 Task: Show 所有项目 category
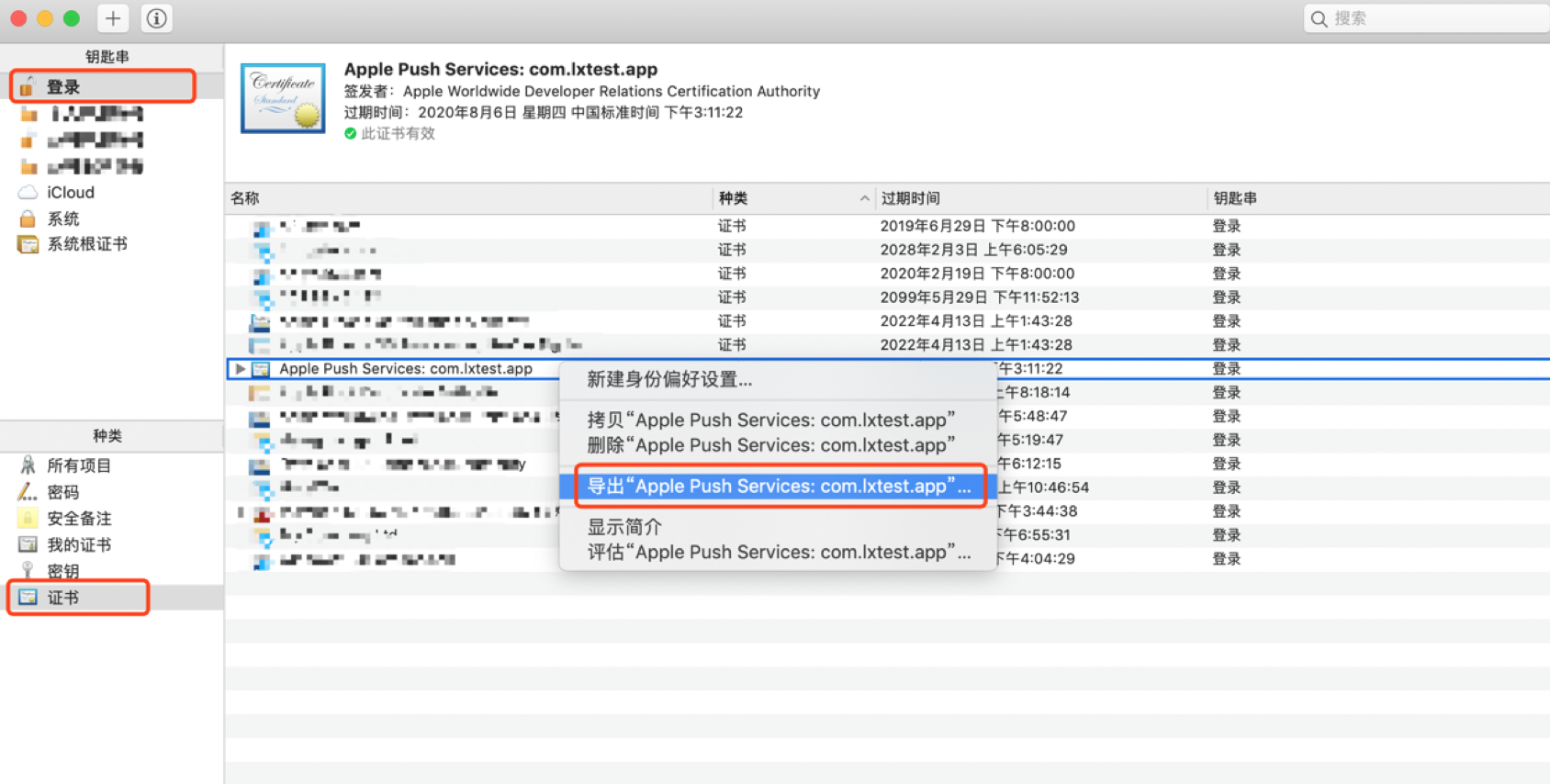79,465
